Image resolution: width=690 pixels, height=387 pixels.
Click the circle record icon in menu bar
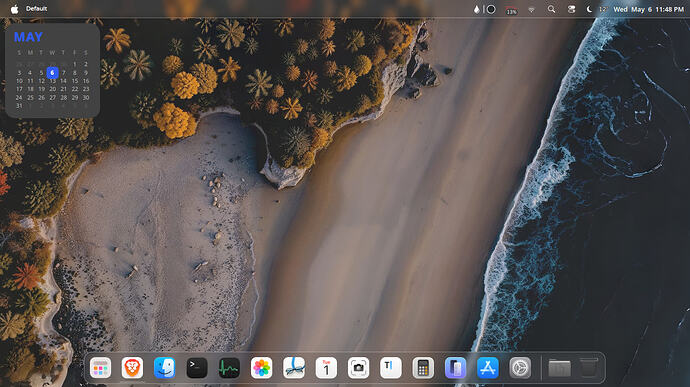tap(491, 9)
